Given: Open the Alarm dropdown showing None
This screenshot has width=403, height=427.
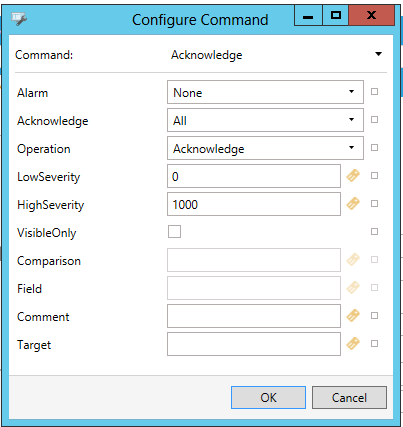Looking at the screenshot, I should [x=265, y=92].
